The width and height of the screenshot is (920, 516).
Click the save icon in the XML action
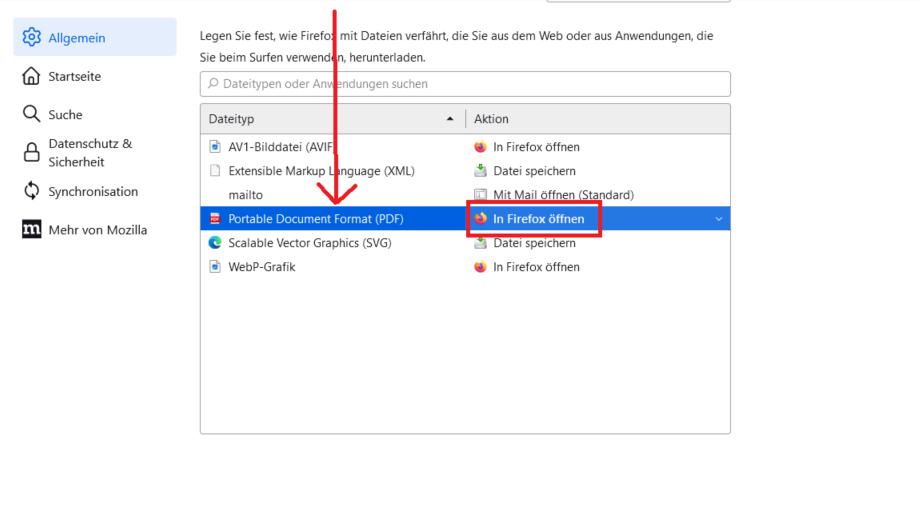pos(481,171)
